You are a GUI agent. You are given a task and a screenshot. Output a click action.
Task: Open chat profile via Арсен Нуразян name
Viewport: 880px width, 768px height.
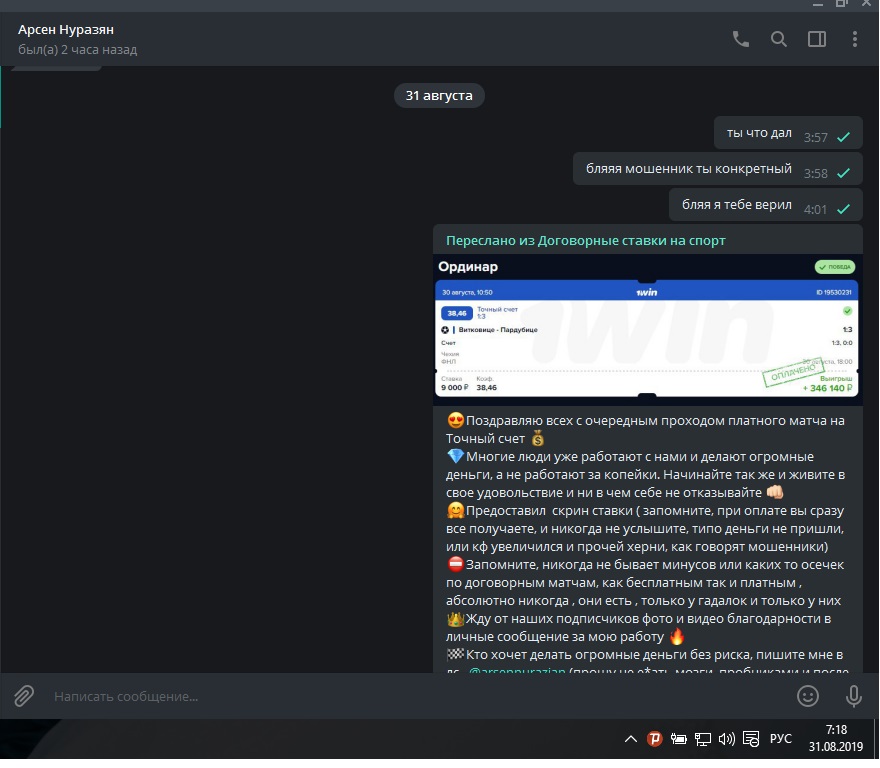(x=66, y=29)
